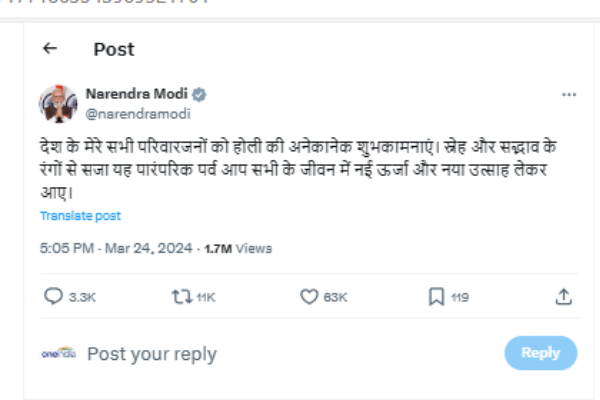Viewport: 600px width, 400px height.
Task: Open Narendra Modi's profile avatar
Action: pyautogui.click(x=58, y=103)
